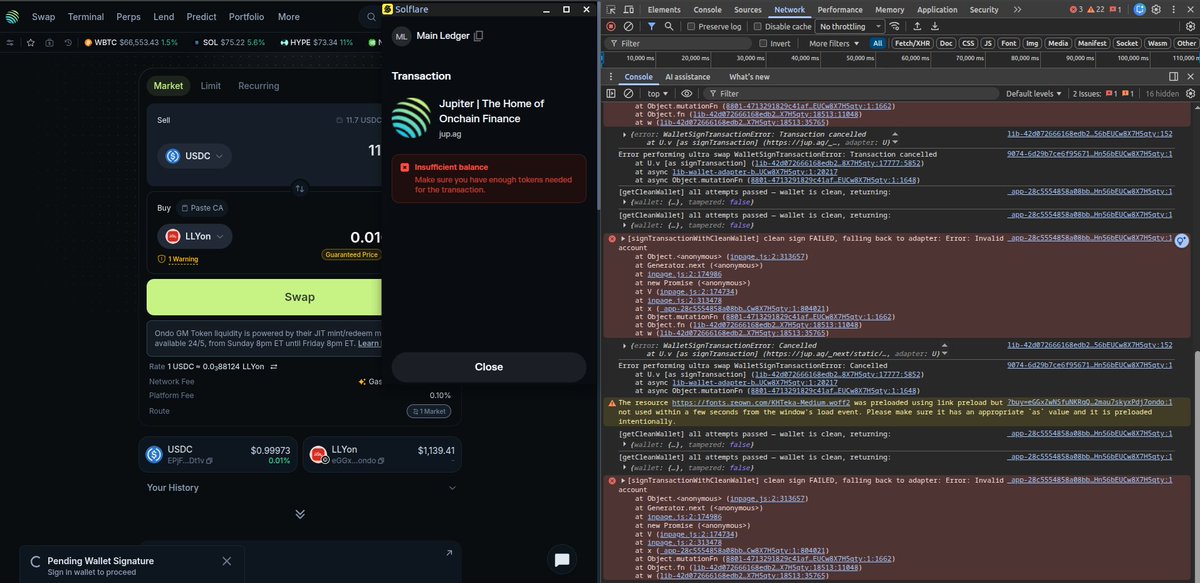The height and width of the screenshot is (583, 1200).
Task: Click the AI assistance icon in DevTools top bar
Action: (x=1140, y=10)
